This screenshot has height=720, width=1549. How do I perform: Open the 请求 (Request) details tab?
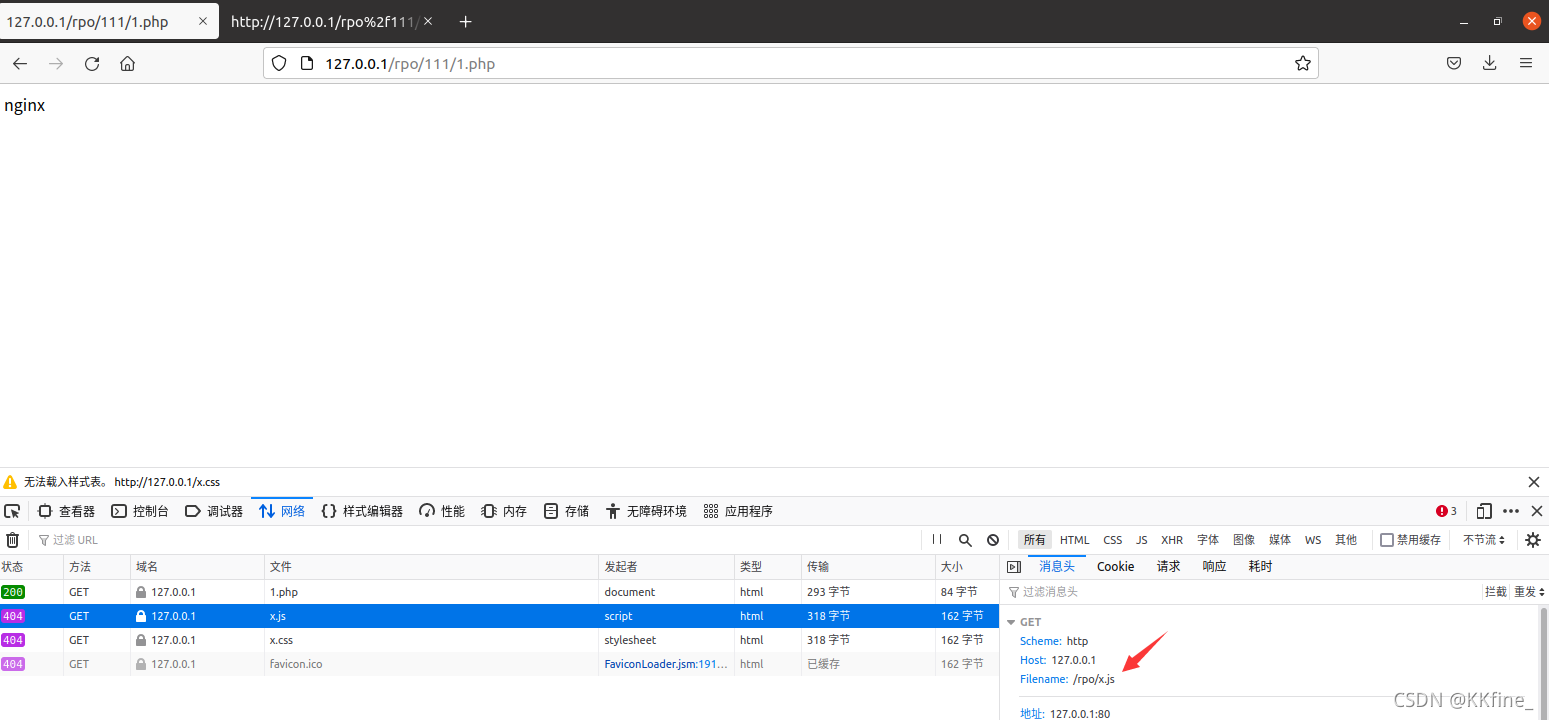click(x=1169, y=567)
